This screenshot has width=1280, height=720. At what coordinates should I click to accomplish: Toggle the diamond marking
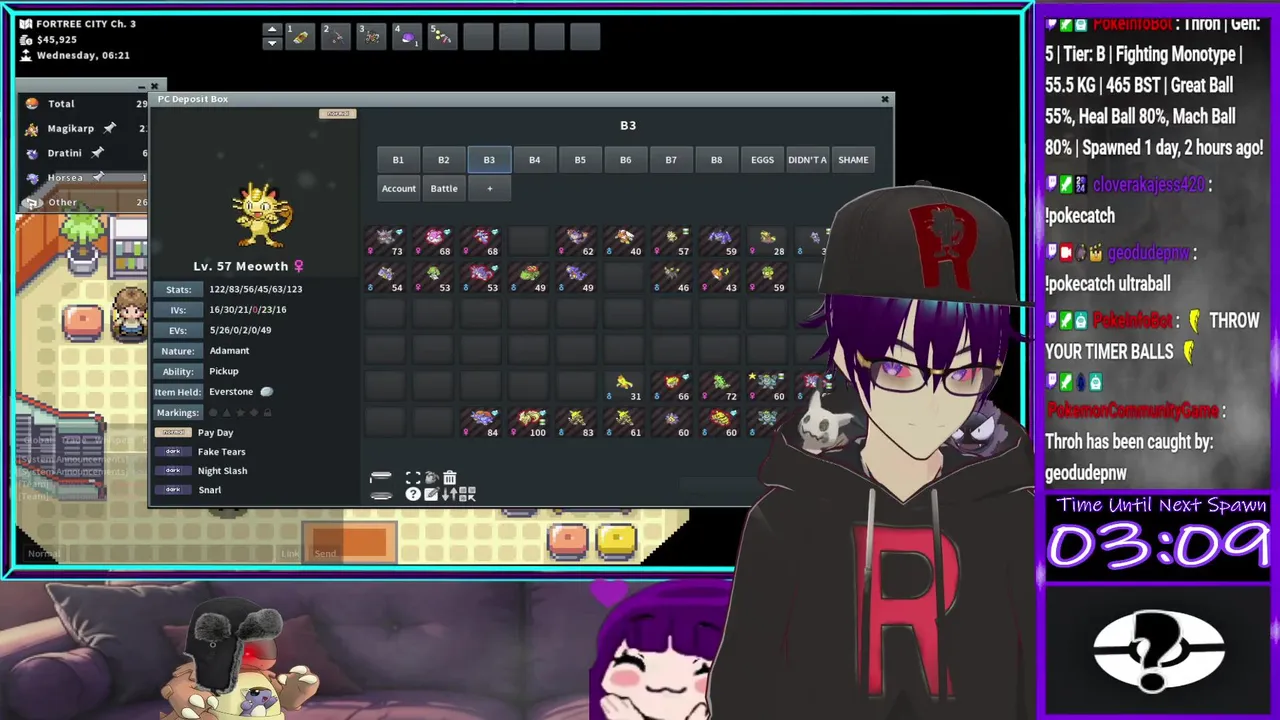point(254,413)
